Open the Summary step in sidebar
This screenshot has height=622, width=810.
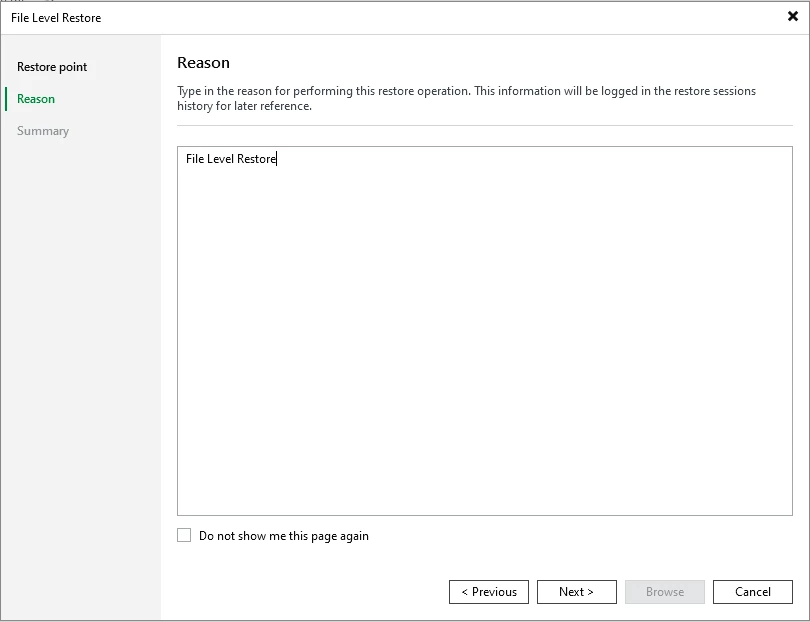click(43, 131)
